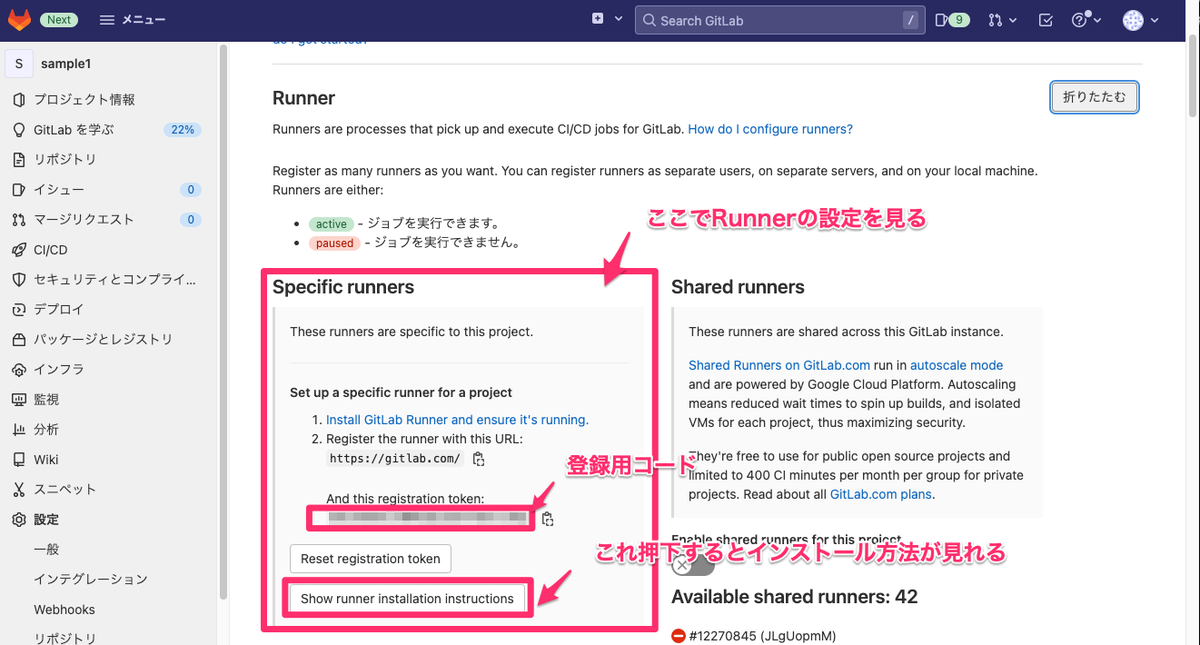1200x645 pixels.
Task: Copy the registration token with clipboard icon
Action: click(548, 519)
